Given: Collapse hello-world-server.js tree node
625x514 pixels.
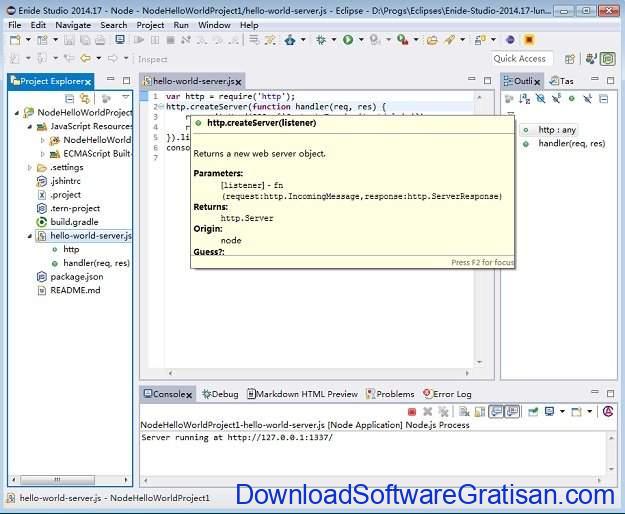Looking at the screenshot, I should pyautogui.click(x=30, y=236).
